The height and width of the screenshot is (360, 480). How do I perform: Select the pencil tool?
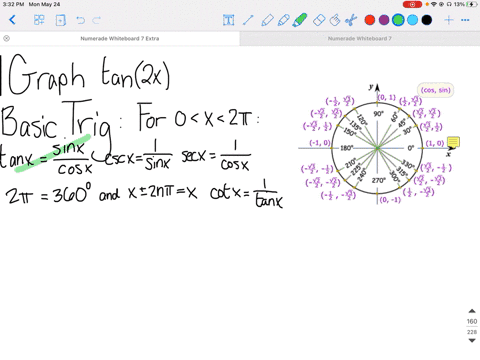tap(283, 20)
